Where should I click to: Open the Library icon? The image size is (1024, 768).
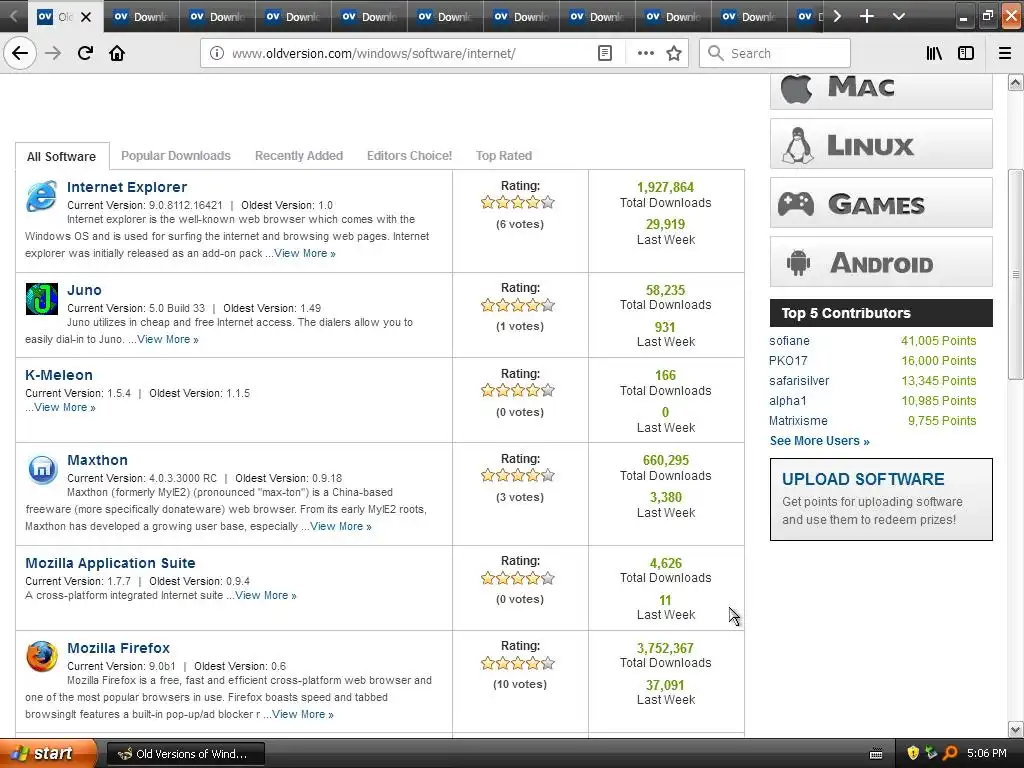[x=934, y=54]
